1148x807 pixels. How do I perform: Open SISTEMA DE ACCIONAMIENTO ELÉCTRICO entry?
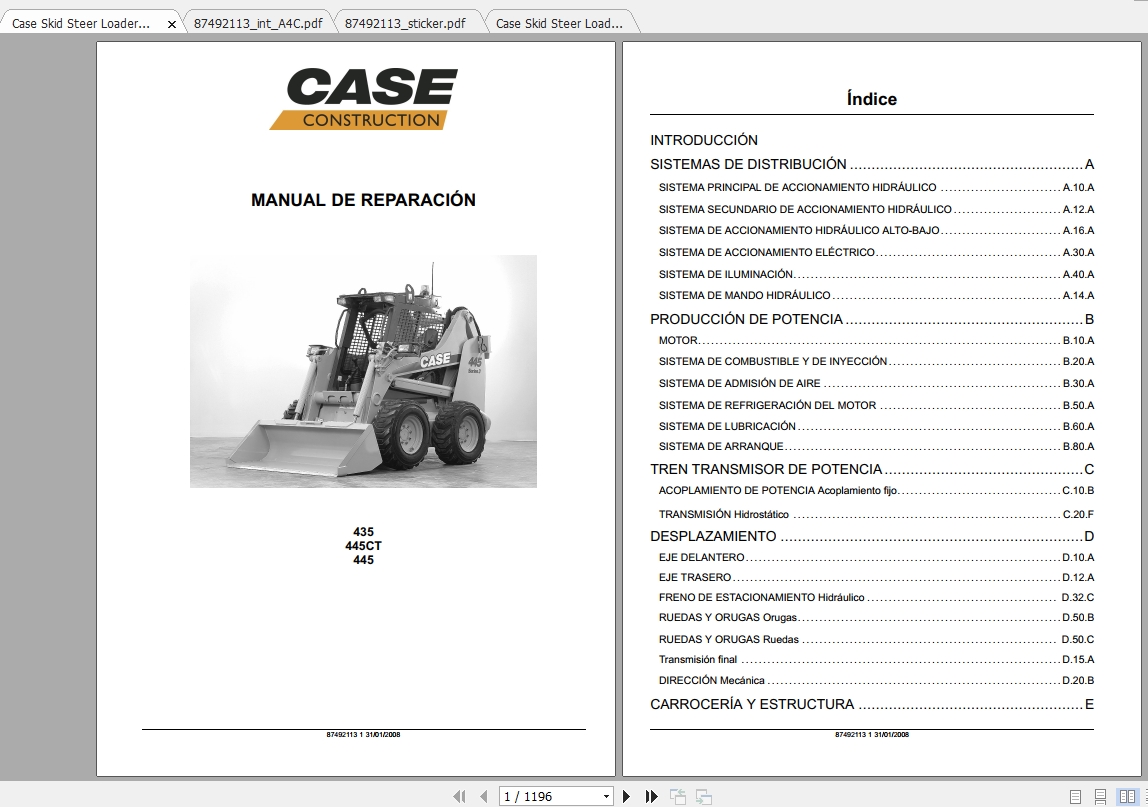(x=876, y=253)
